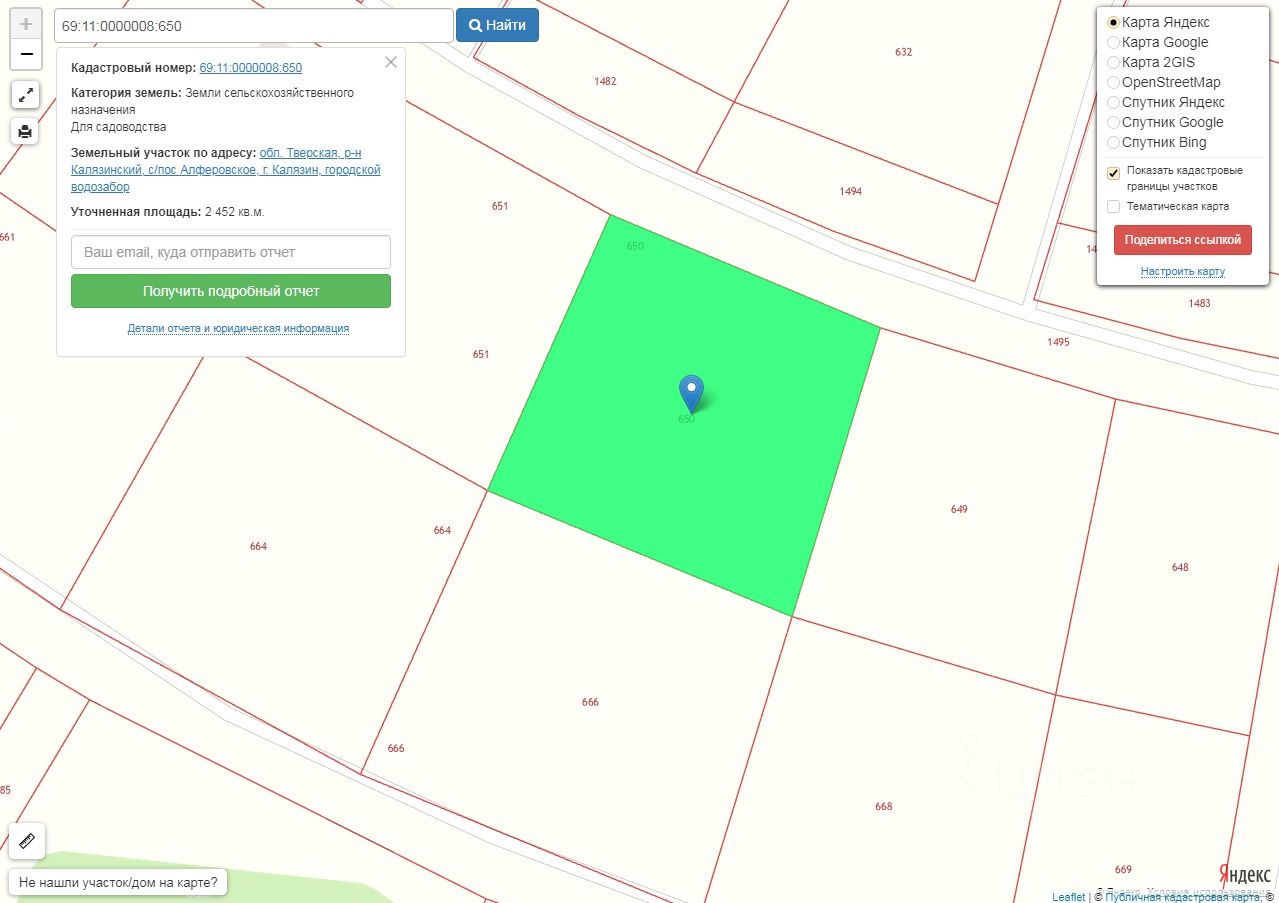Select Спутник Bing radio option

1113,142
